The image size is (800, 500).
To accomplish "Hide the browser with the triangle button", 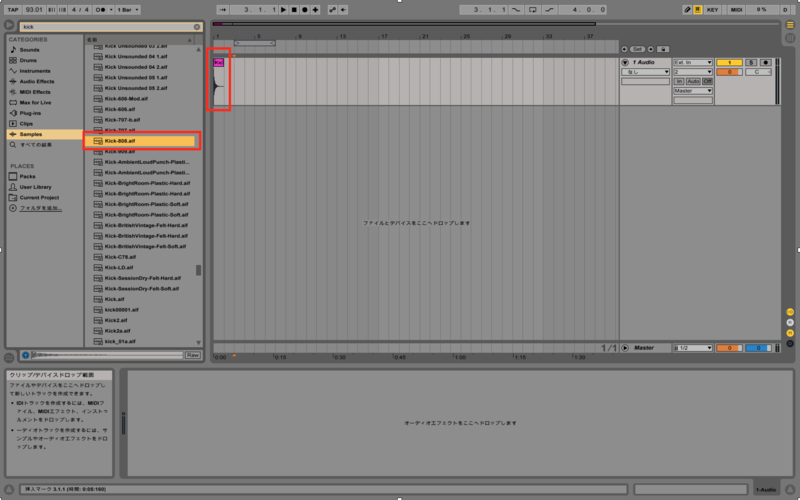I will pyautogui.click(x=9, y=25).
